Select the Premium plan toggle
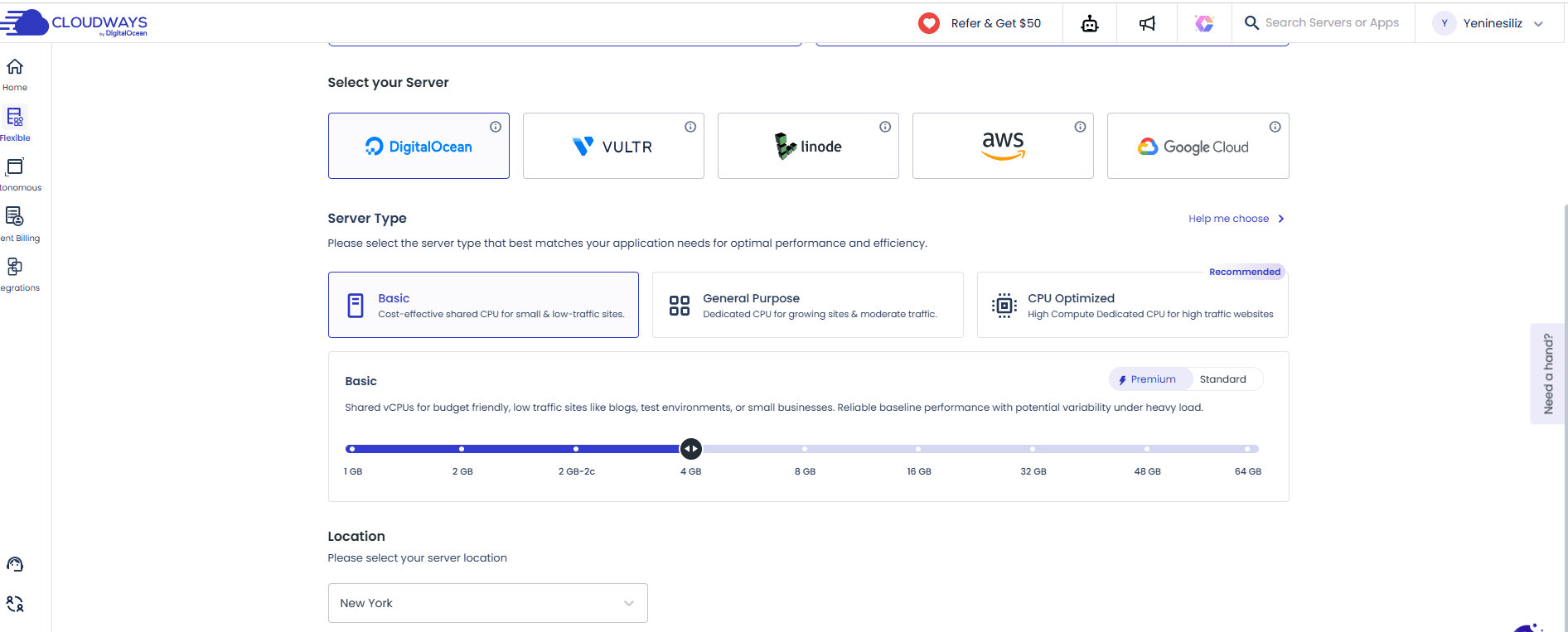 click(1148, 379)
